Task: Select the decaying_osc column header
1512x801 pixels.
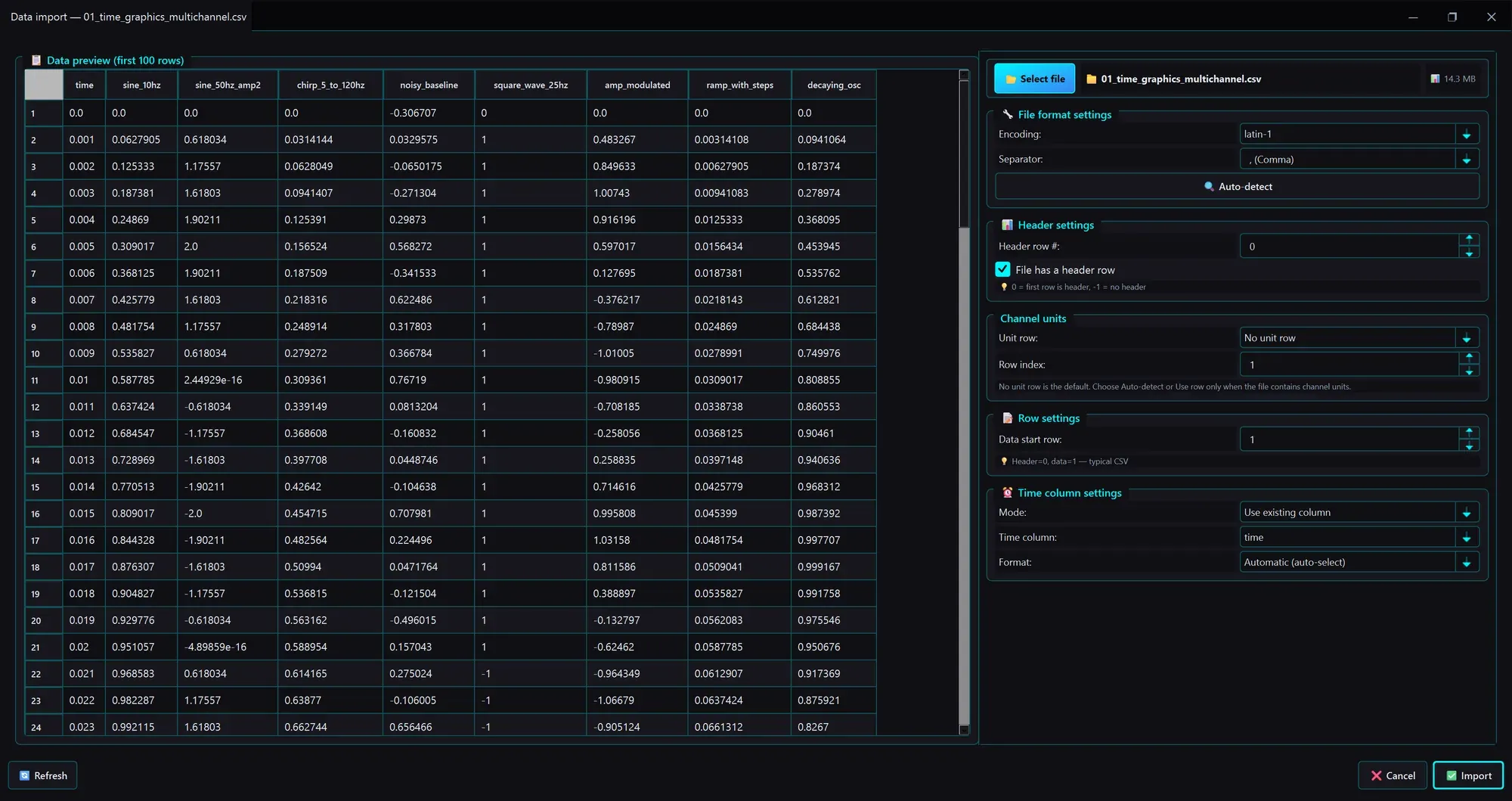Action: pos(834,85)
